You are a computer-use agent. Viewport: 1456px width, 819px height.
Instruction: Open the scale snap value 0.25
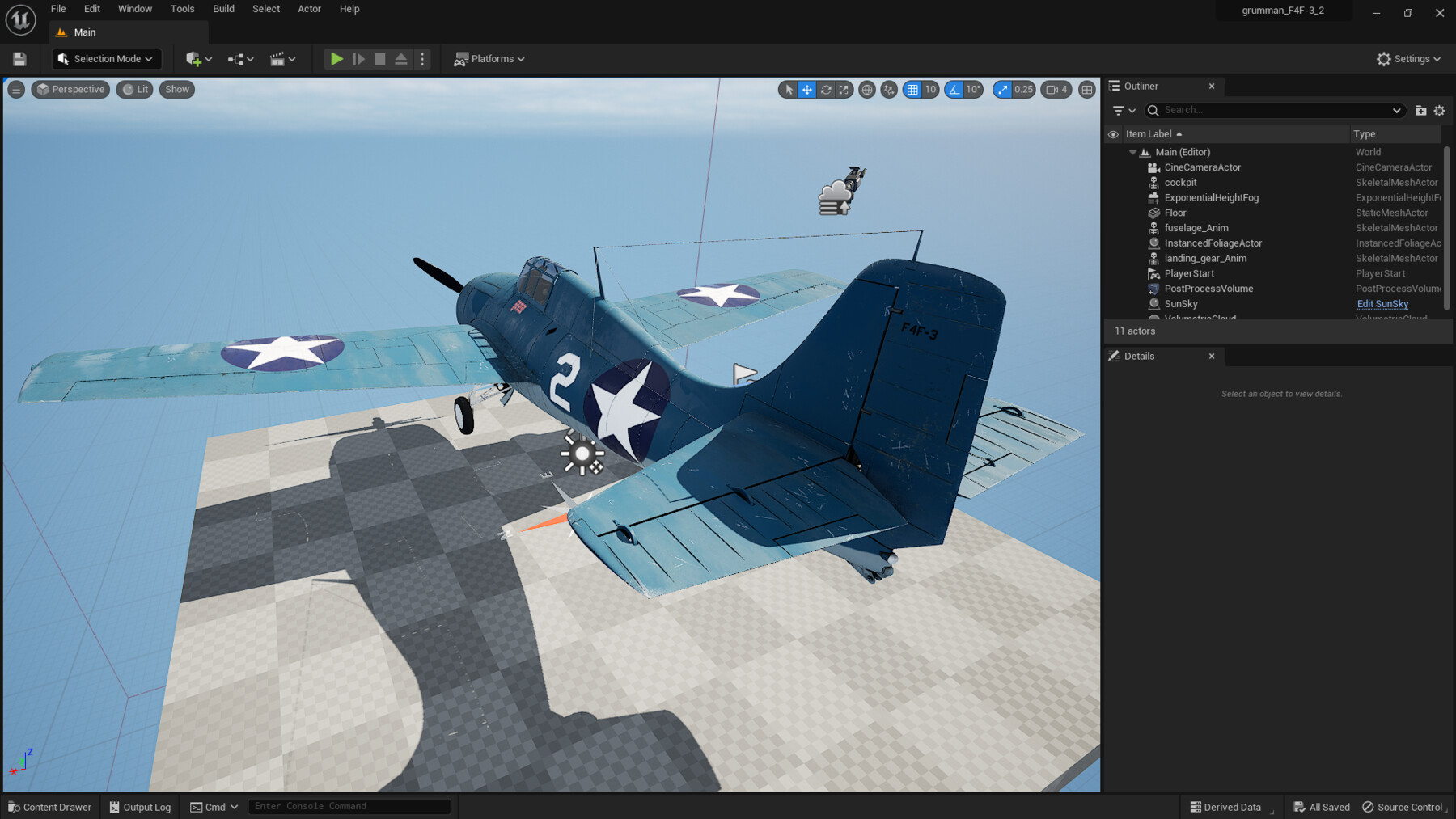click(x=1024, y=90)
